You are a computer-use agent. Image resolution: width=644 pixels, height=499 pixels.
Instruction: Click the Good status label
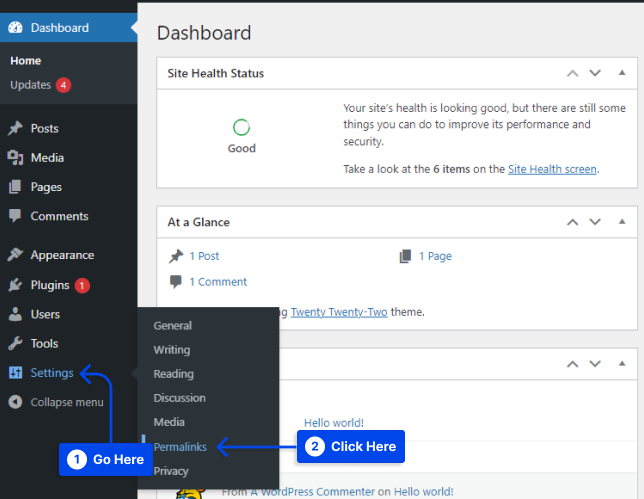(x=242, y=148)
